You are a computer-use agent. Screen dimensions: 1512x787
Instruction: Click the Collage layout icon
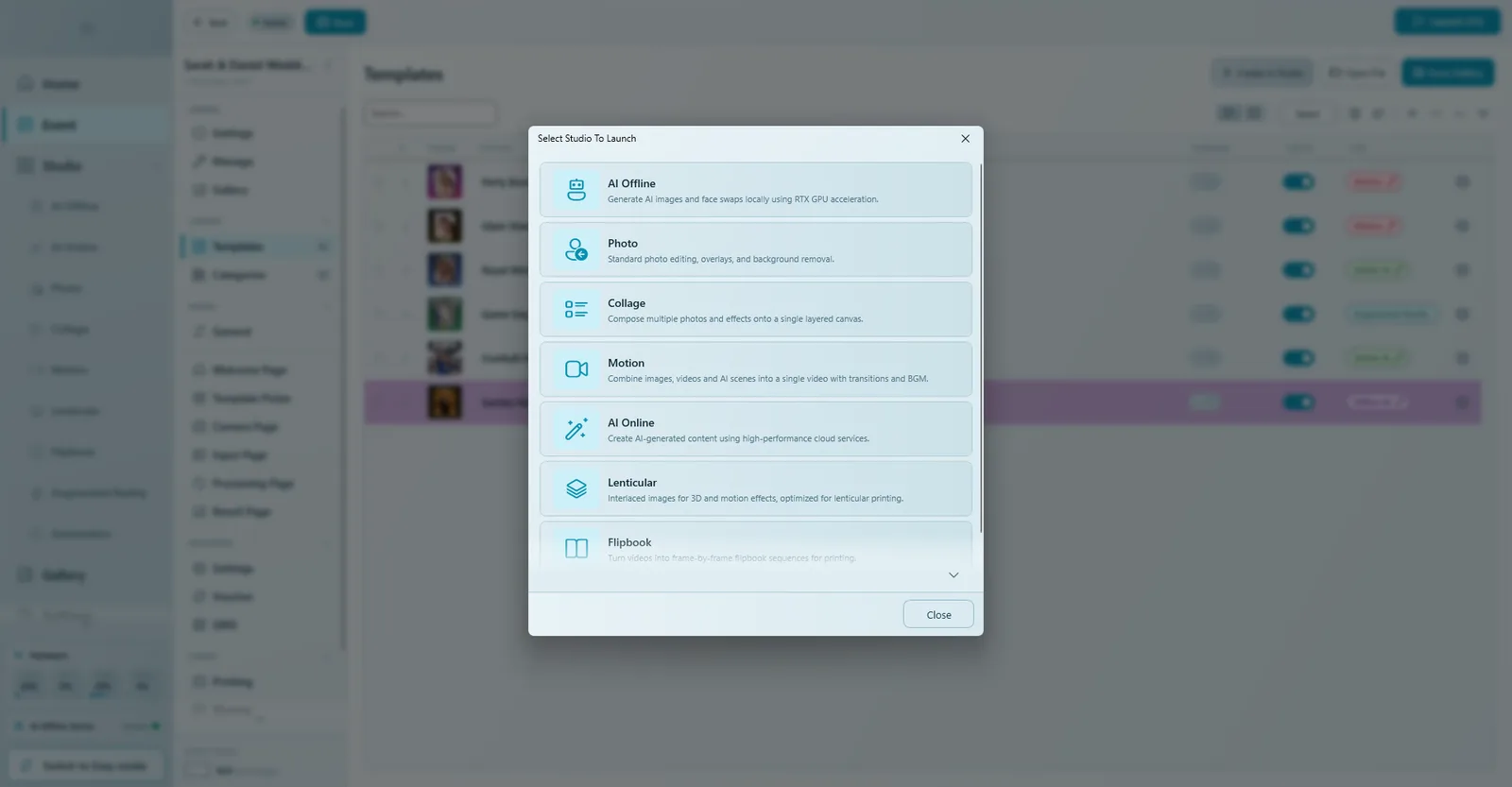pyautogui.click(x=576, y=309)
